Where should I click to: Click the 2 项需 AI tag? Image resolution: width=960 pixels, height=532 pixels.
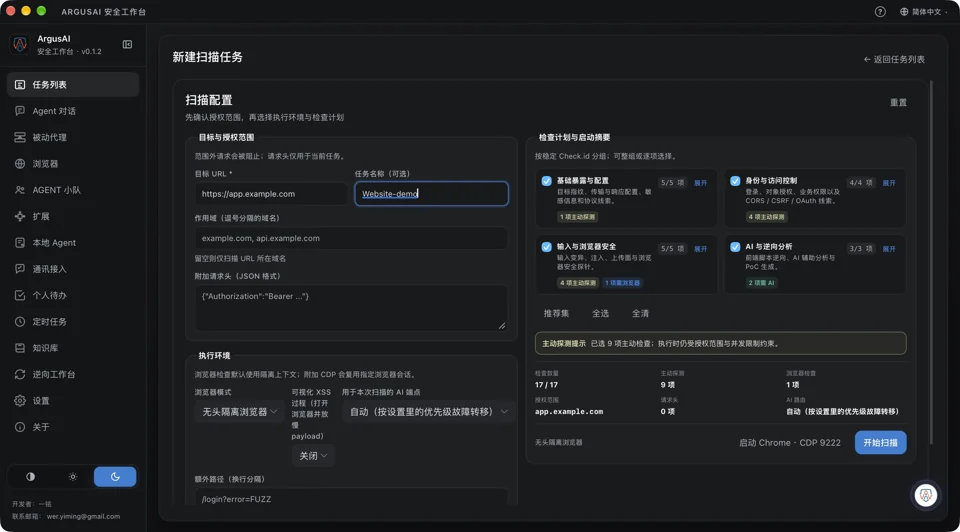click(x=761, y=283)
